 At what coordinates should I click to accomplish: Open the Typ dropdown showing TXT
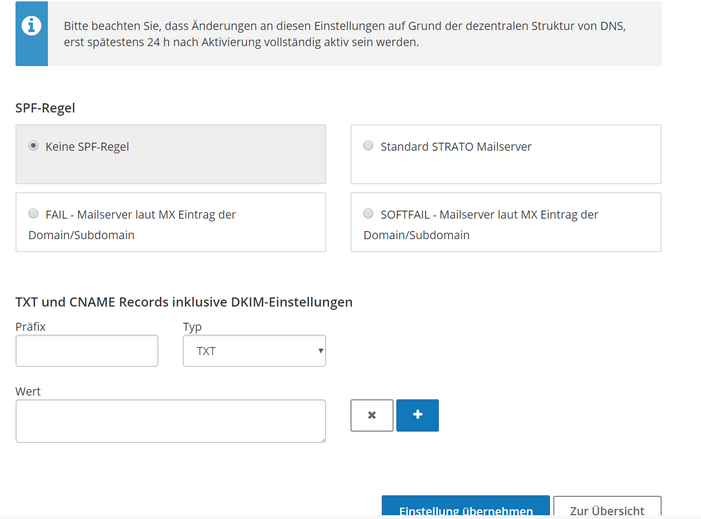[254, 351]
